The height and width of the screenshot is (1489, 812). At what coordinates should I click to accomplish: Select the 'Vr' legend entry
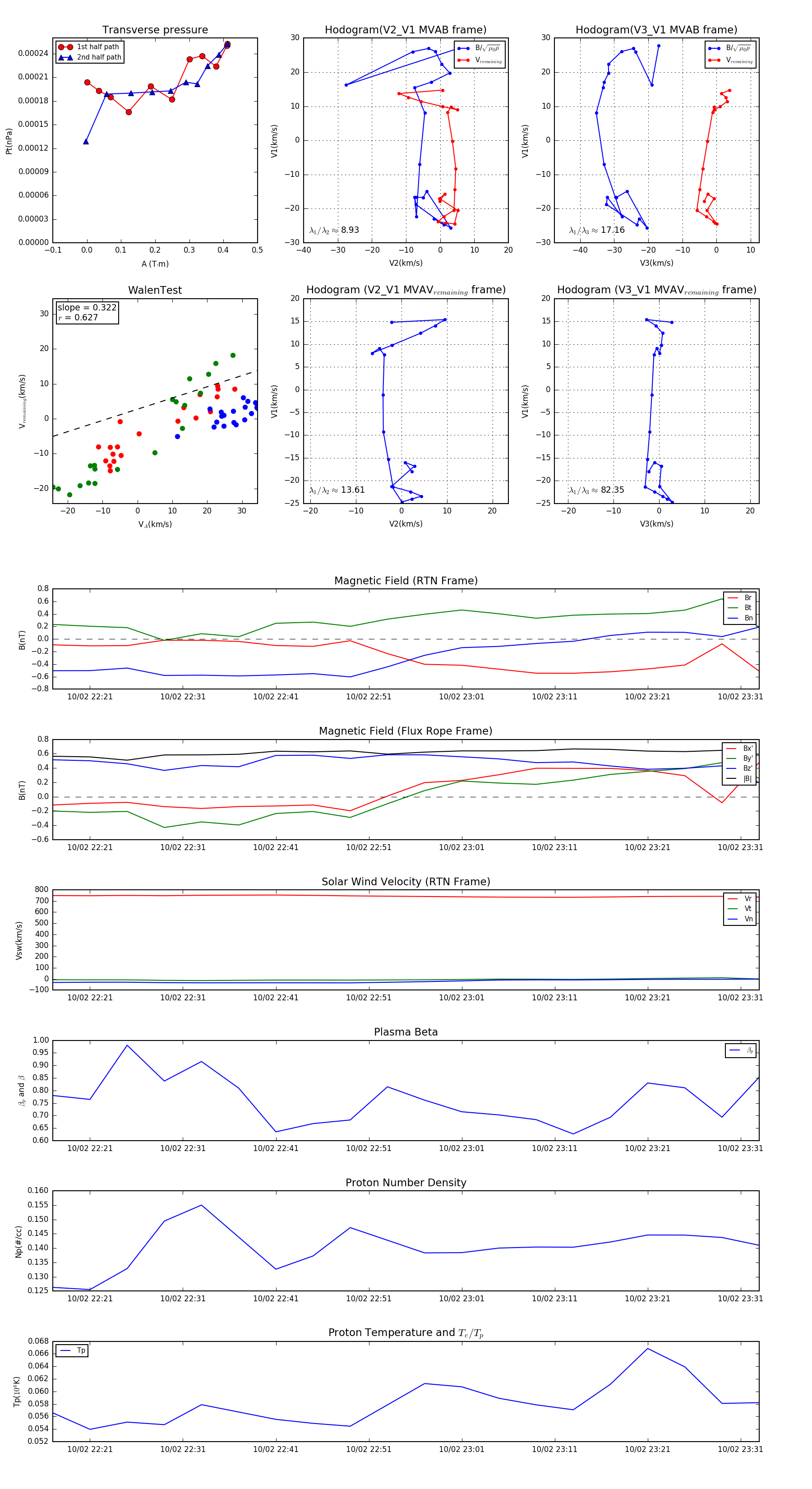[x=740, y=899]
